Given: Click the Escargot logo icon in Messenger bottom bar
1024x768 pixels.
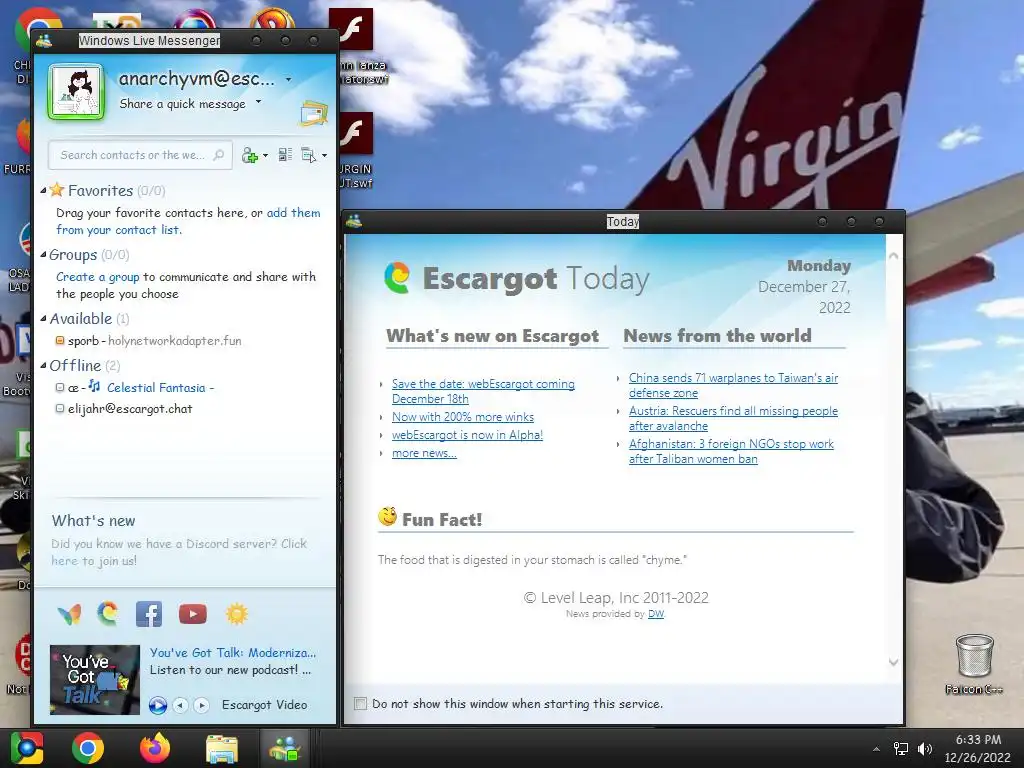Looking at the screenshot, I should tap(108, 614).
